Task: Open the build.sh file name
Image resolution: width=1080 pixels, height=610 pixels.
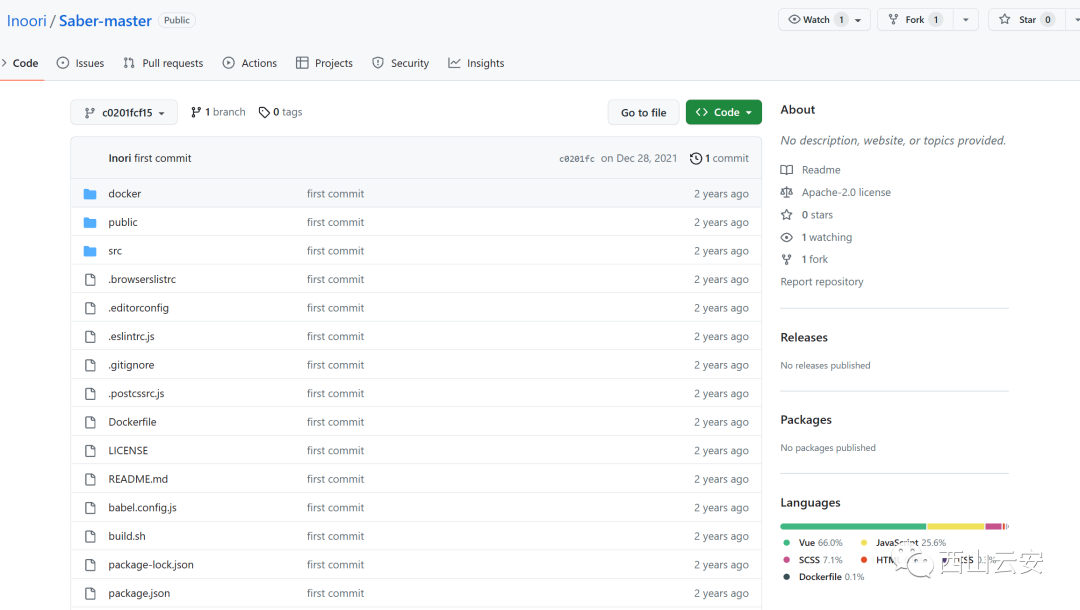Action: click(x=127, y=536)
